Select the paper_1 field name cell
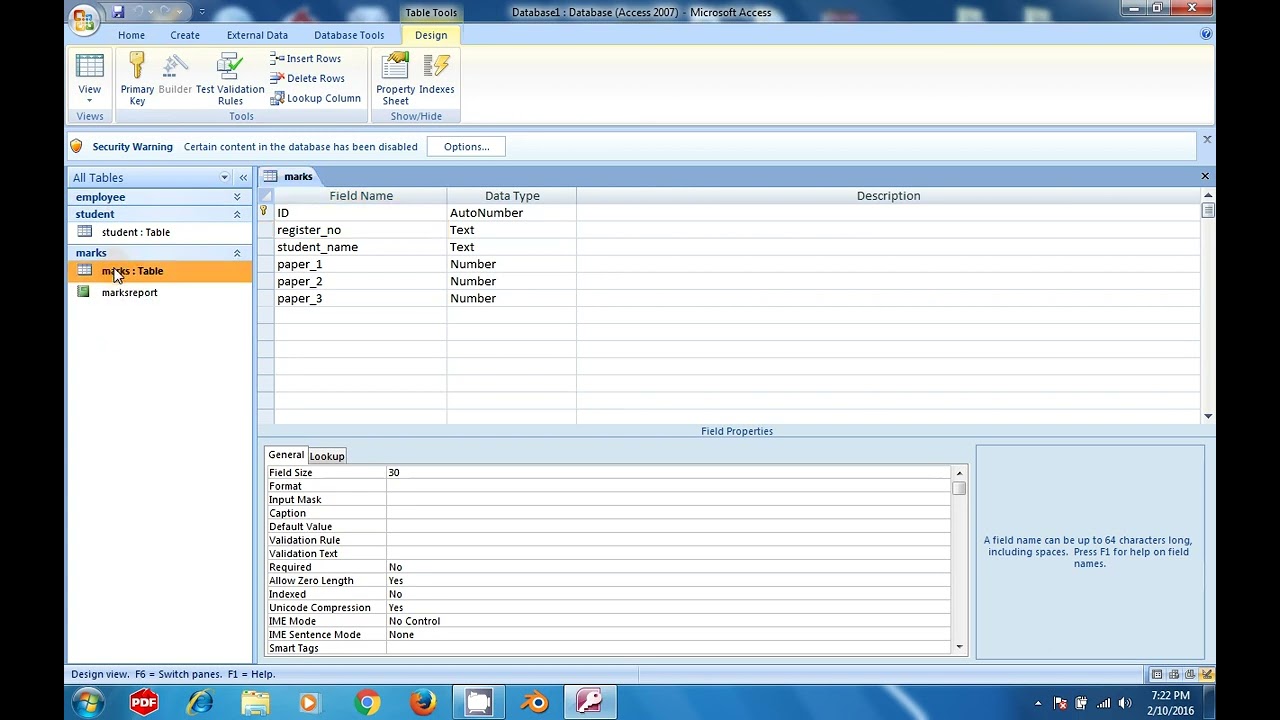Image resolution: width=1280 pixels, height=720 pixels. point(360,264)
